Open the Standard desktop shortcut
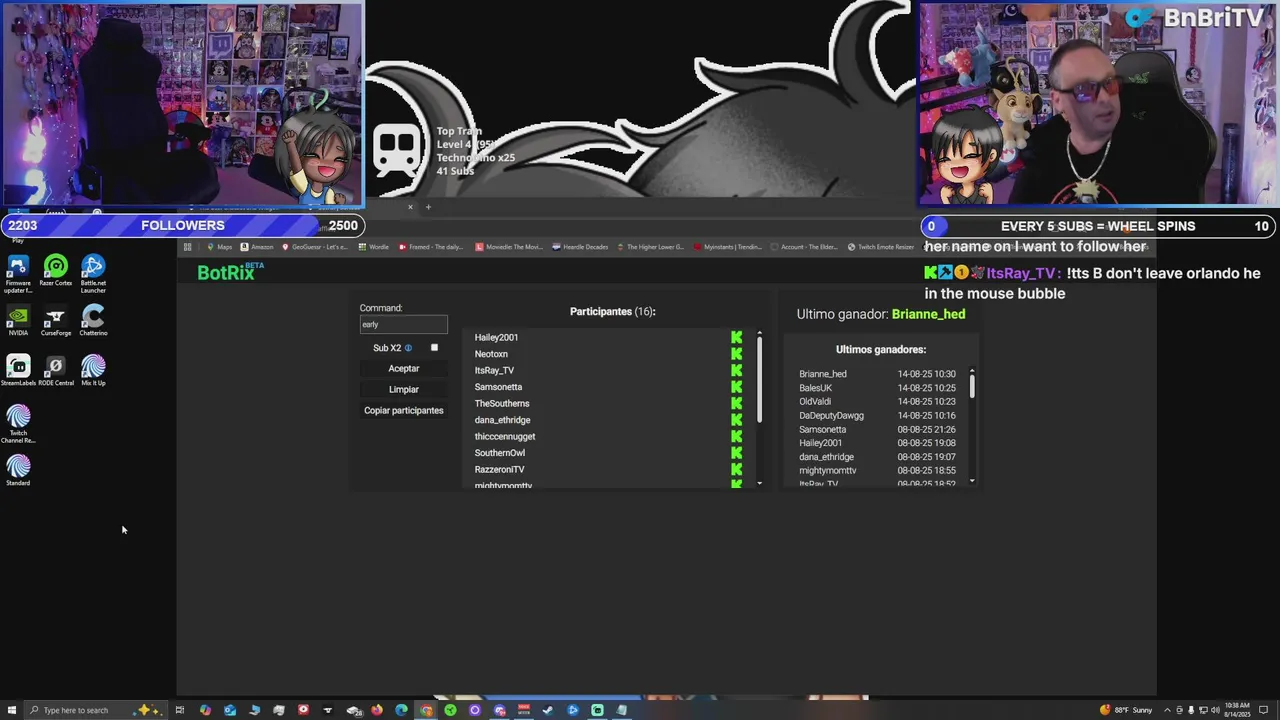Viewport: 1280px width, 720px height. (18, 471)
